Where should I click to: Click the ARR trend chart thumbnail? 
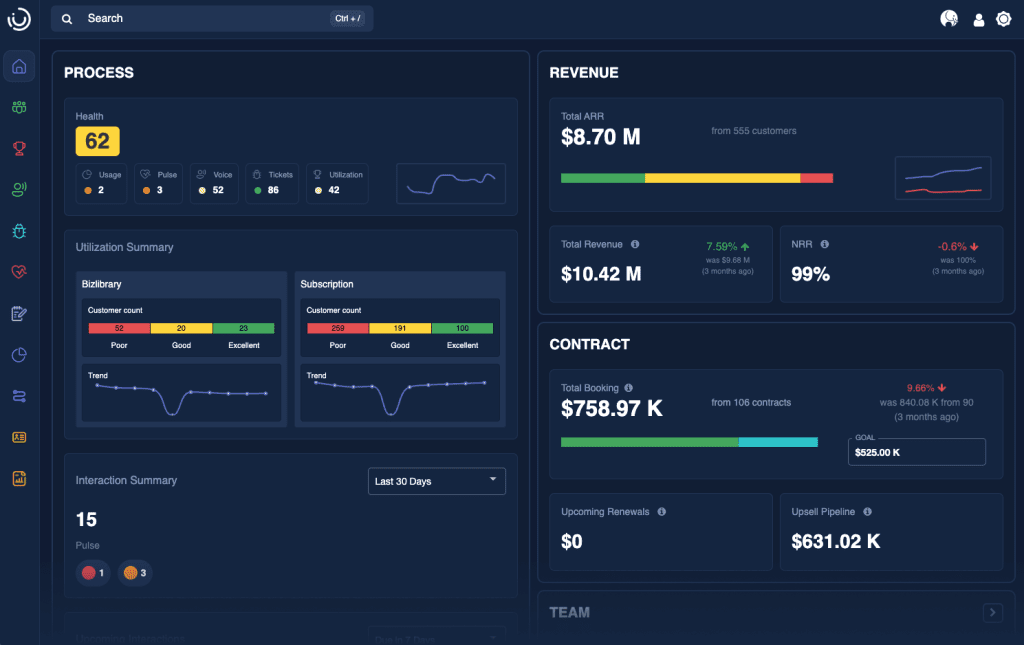[x=942, y=178]
